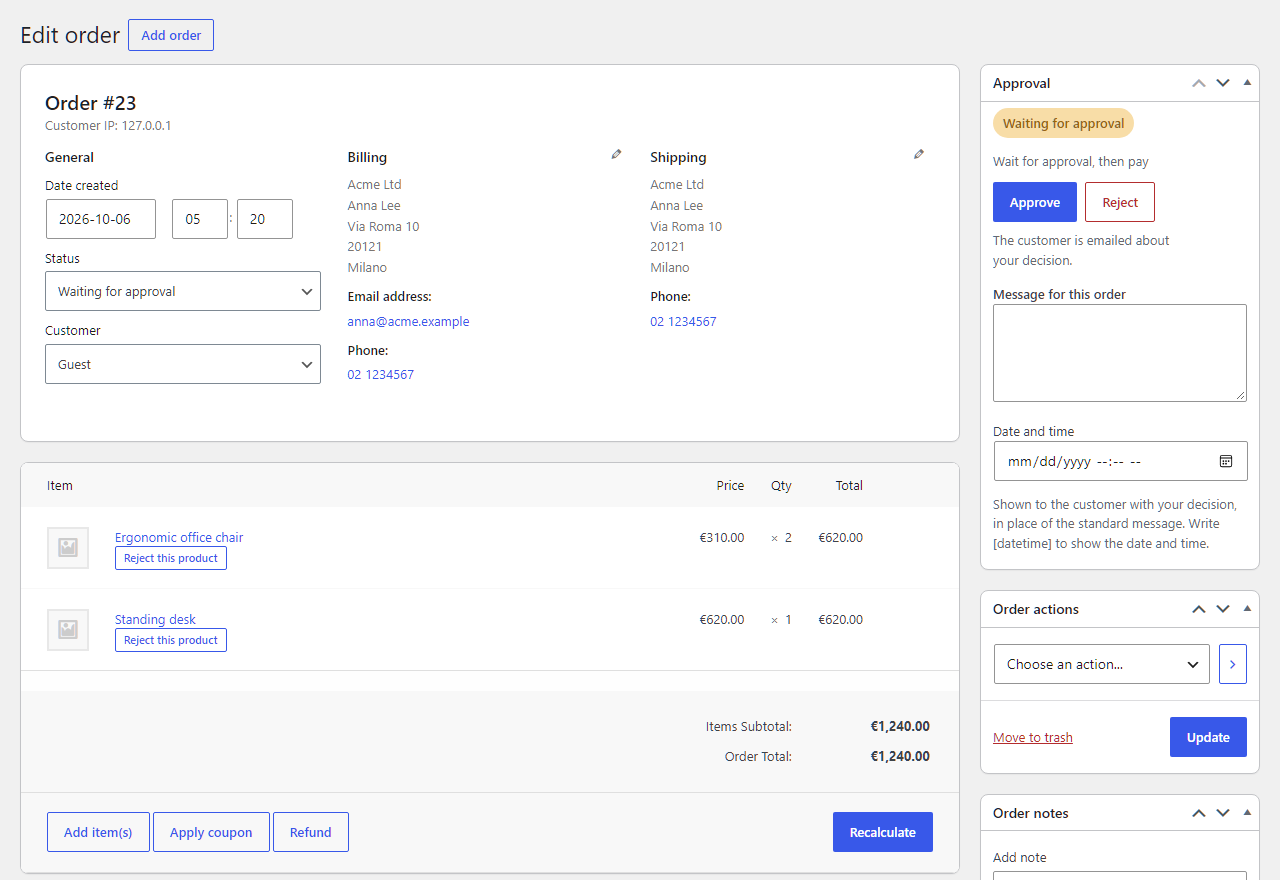1280x880 pixels.
Task: Click the shipping phone number link
Action: coord(683,322)
